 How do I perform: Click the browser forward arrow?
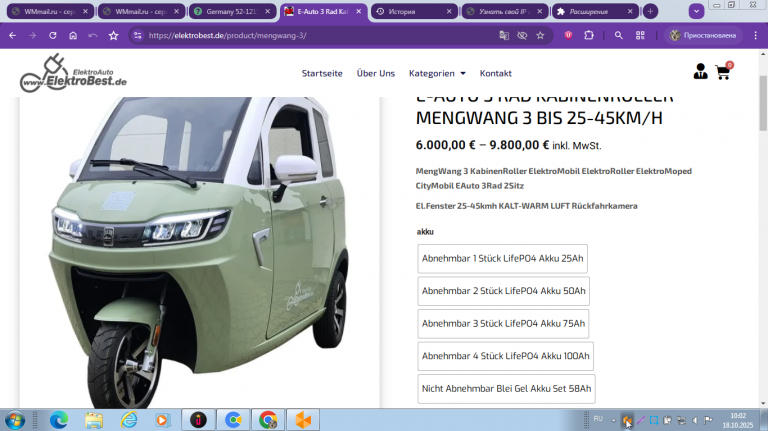click(32, 35)
